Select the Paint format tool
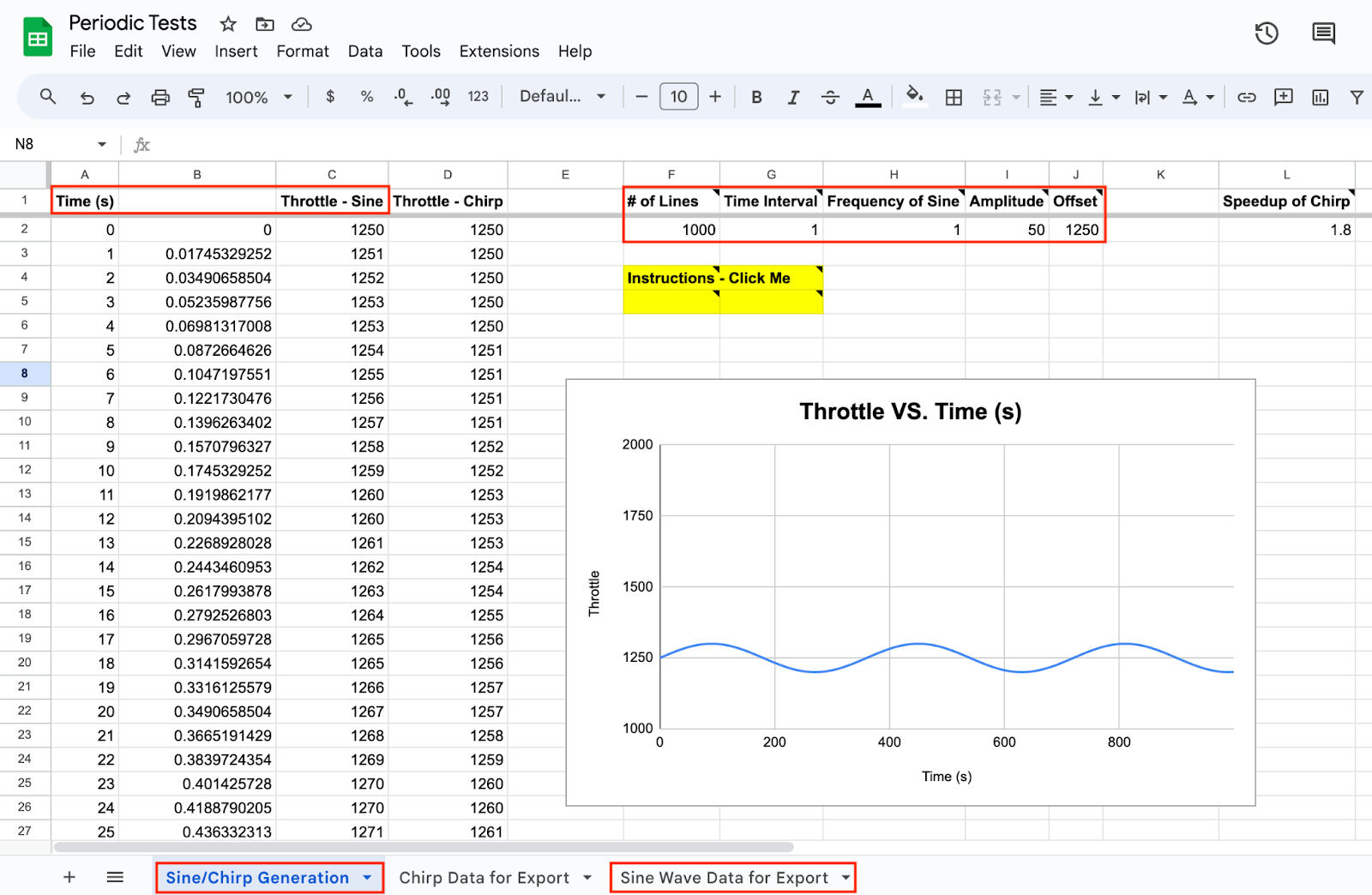 point(196,98)
